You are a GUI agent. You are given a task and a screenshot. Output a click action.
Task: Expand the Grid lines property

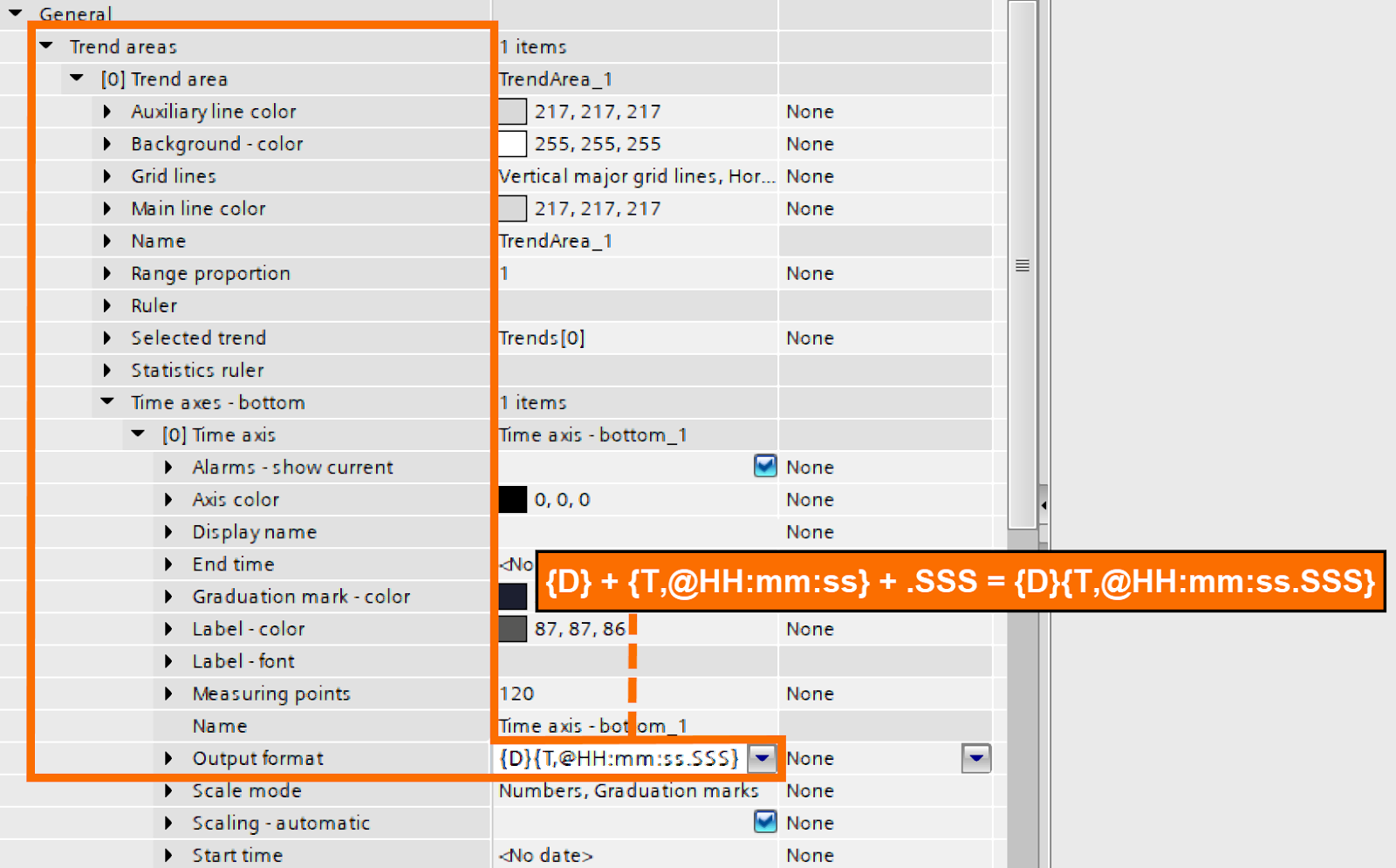pyautogui.click(x=106, y=176)
